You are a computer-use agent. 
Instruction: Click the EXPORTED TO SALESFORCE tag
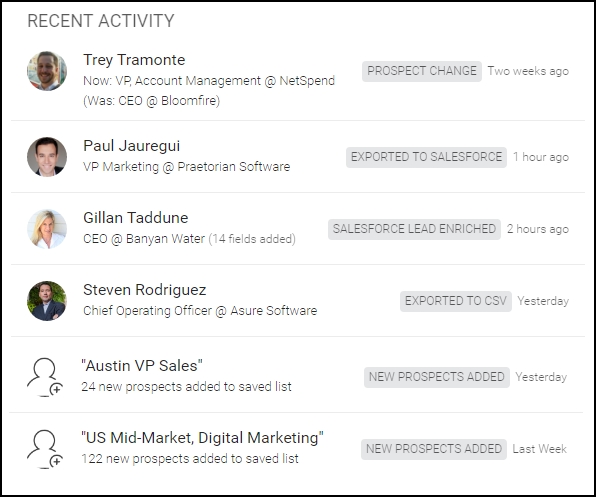[x=426, y=157]
